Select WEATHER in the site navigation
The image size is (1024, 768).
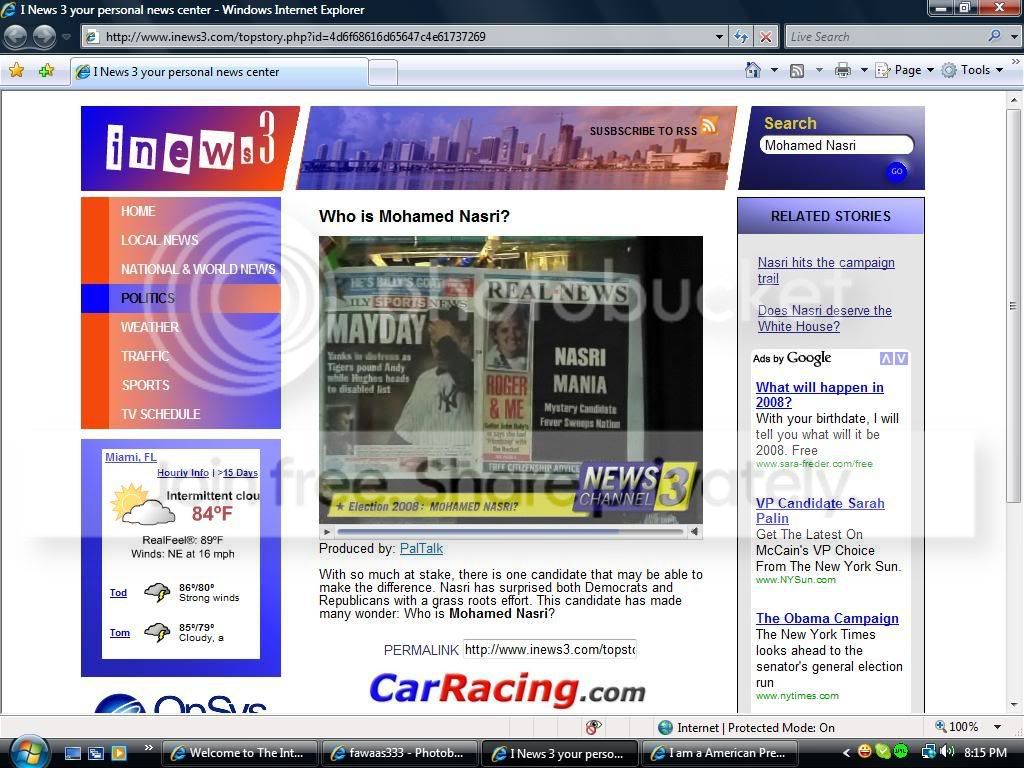150,327
